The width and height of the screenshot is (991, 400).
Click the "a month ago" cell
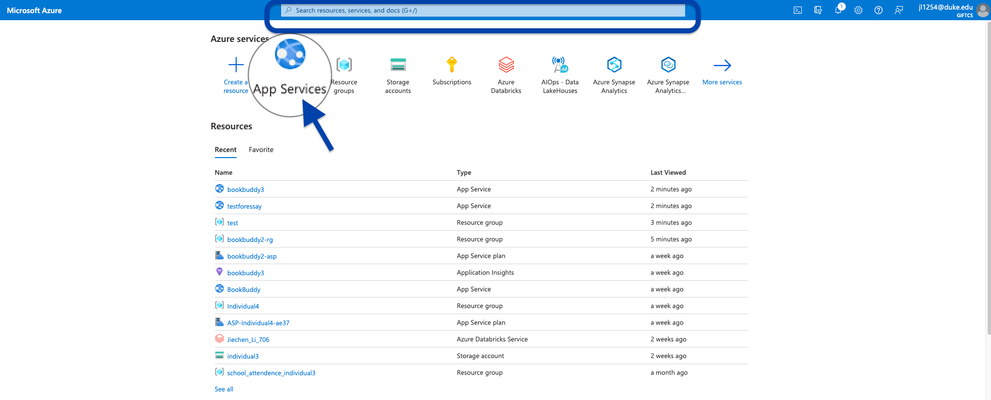[x=669, y=373]
